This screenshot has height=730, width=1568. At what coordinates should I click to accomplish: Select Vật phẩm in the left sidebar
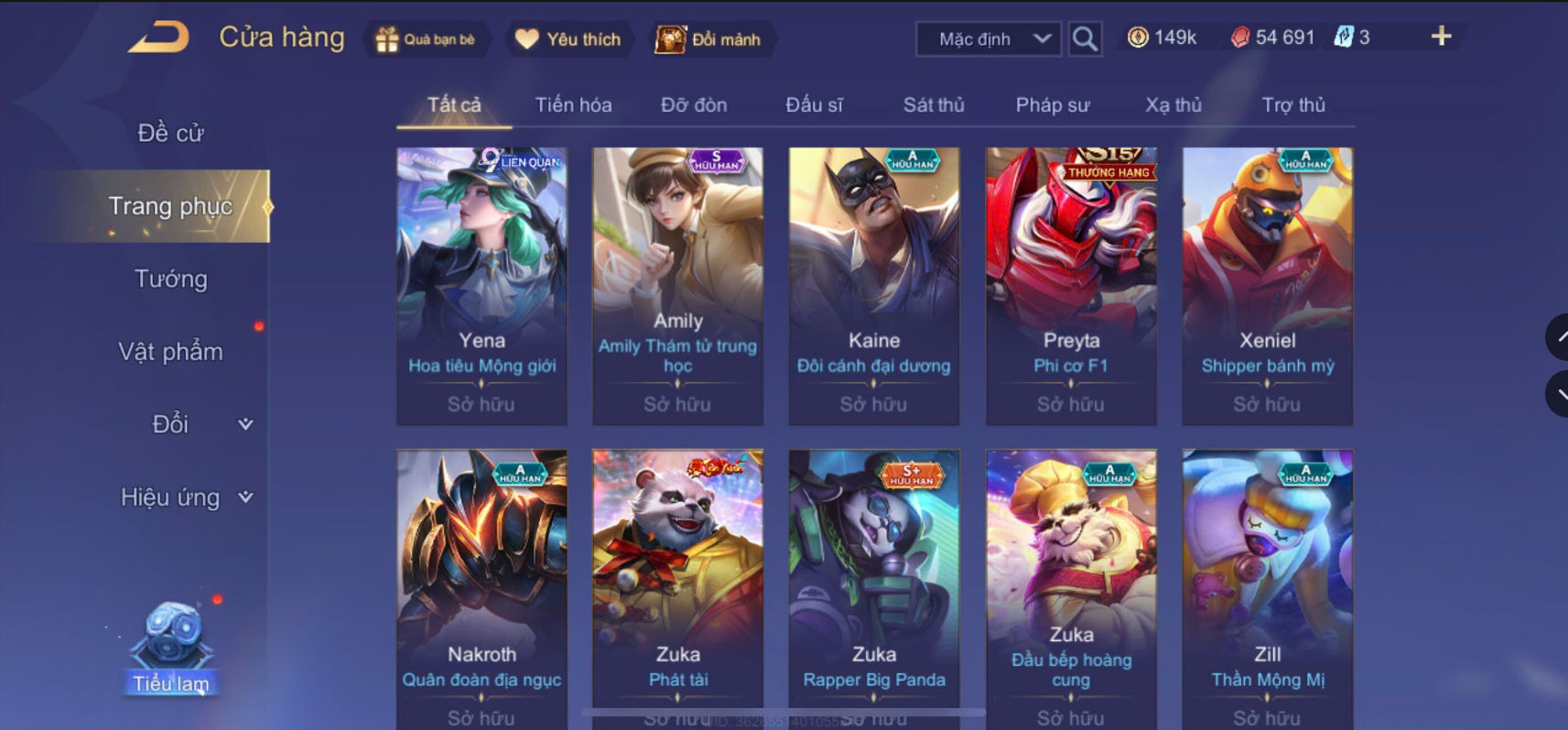point(170,352)
